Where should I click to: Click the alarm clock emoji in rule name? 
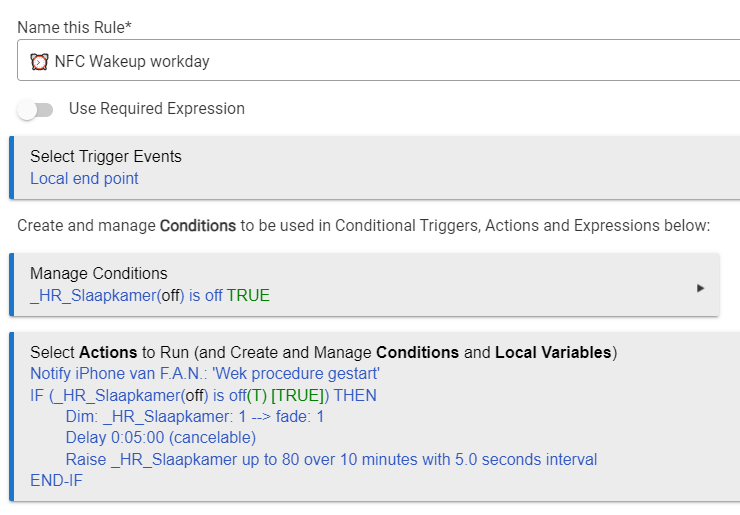[39, 62]
